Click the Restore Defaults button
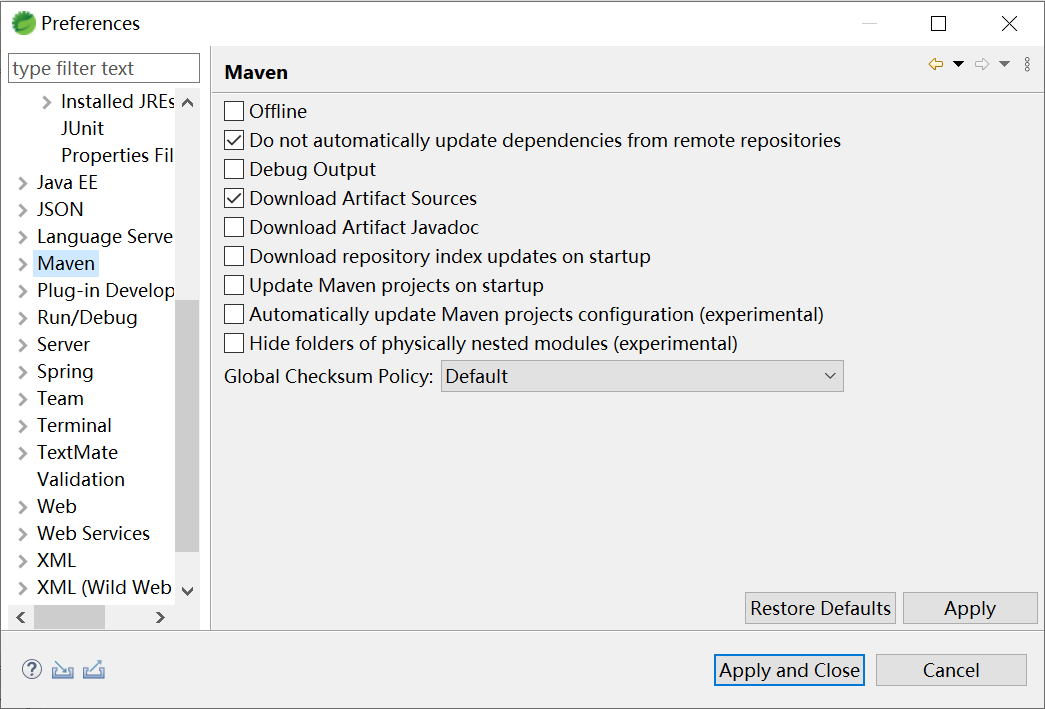The image size is (1045, 709). 820,608
